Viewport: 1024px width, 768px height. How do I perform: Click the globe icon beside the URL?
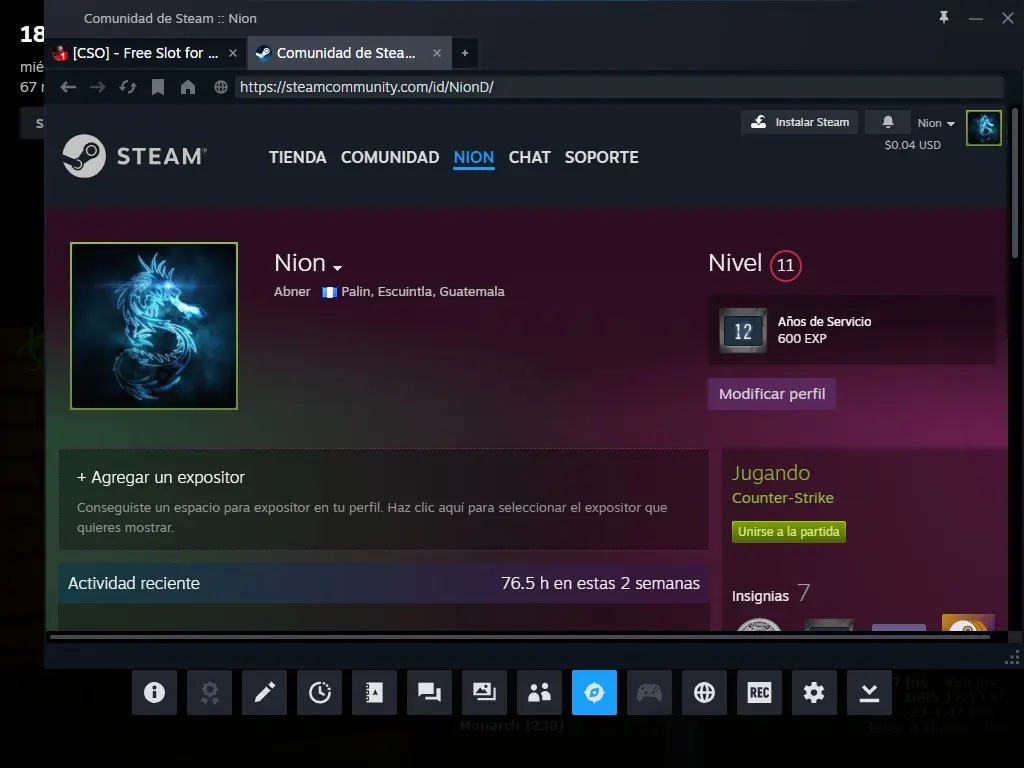[x=221, y=87]
